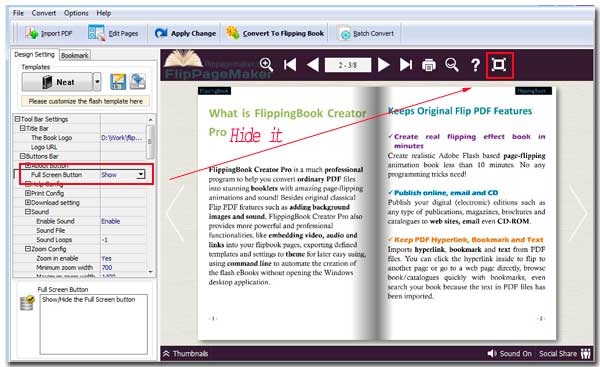Switch to the Design Setting tab
Viewport: 600px width, 367px height.
tap(34, 54)
